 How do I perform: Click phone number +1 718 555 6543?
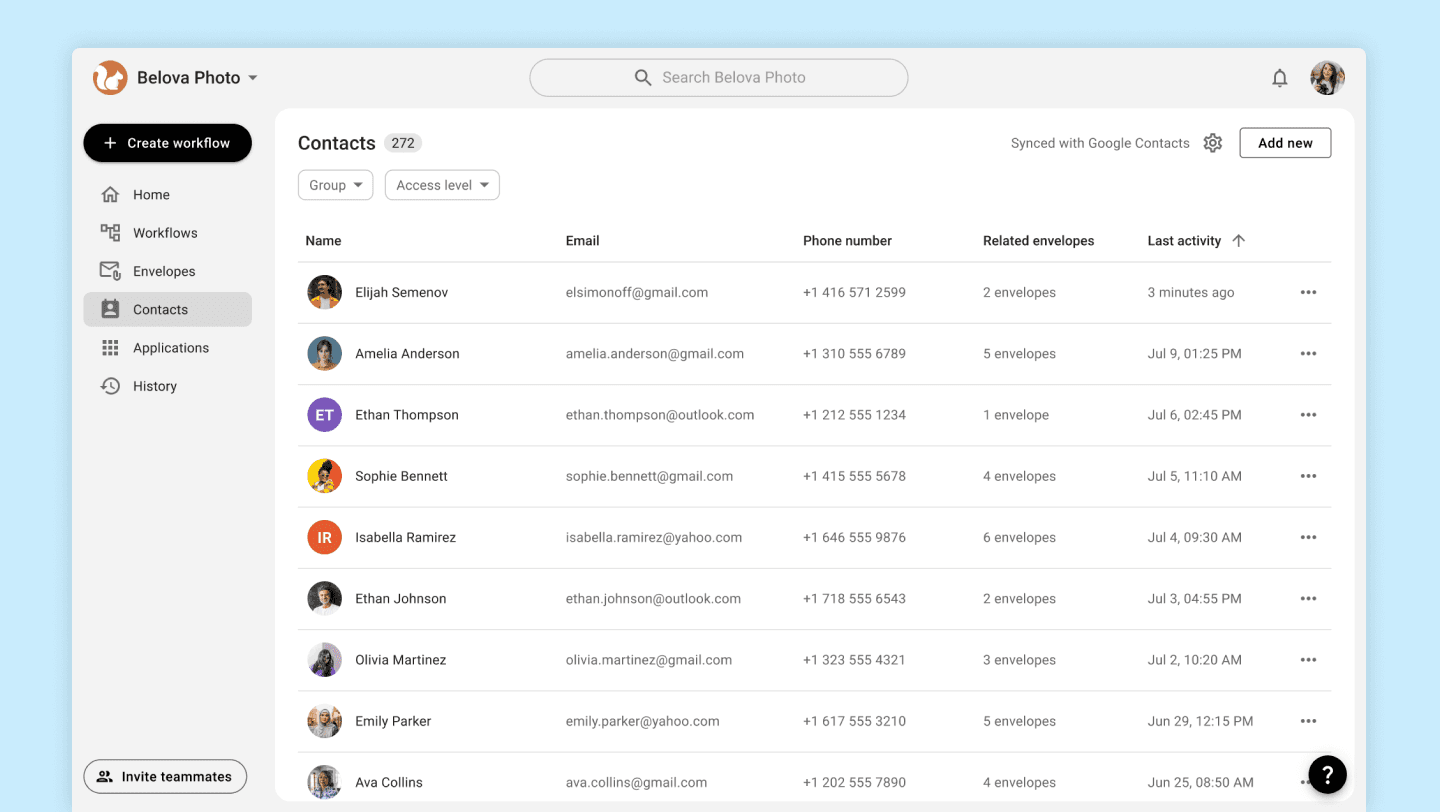pos(854,599)
